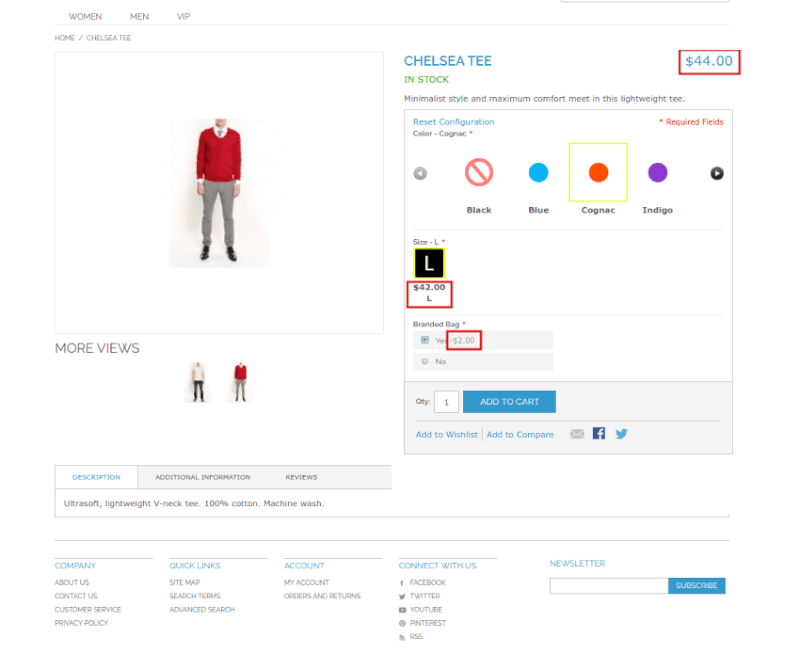The image size is (800, 654).
Task: Click the Add to Cart button
Action: point(509,401)
